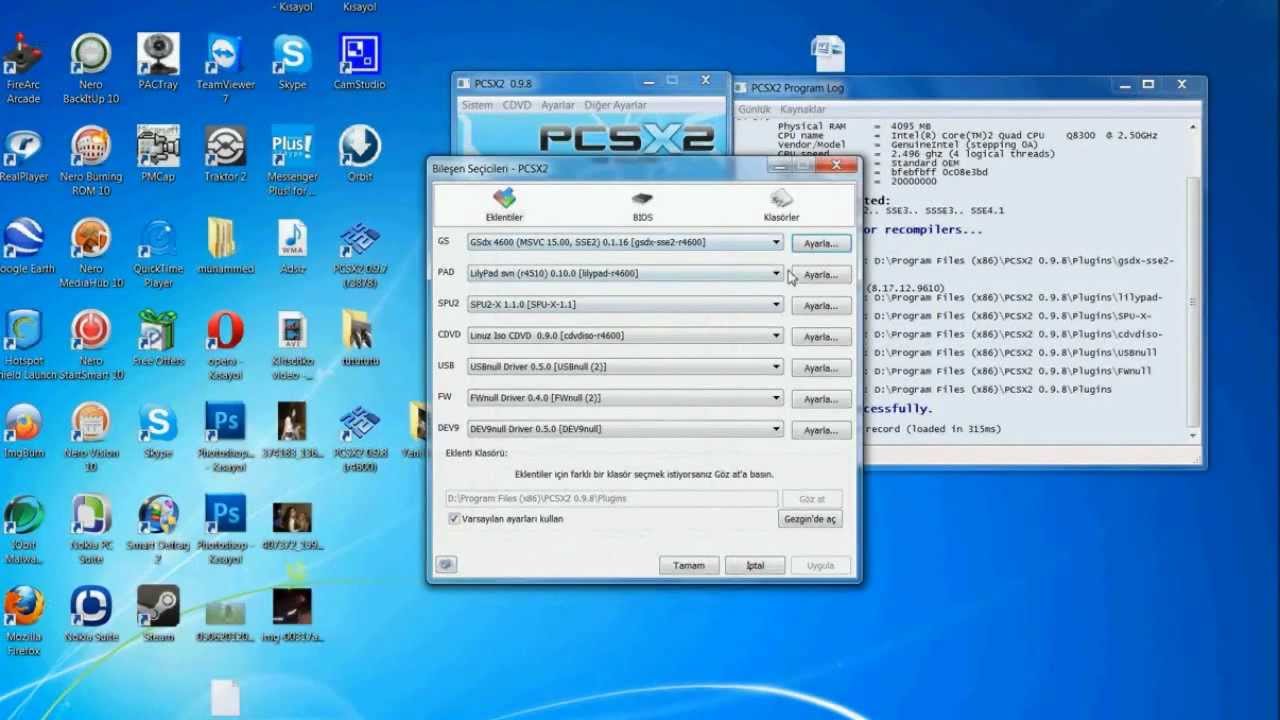
Task: Select the ImgBurn desktop icon
Action: point(23,431)
